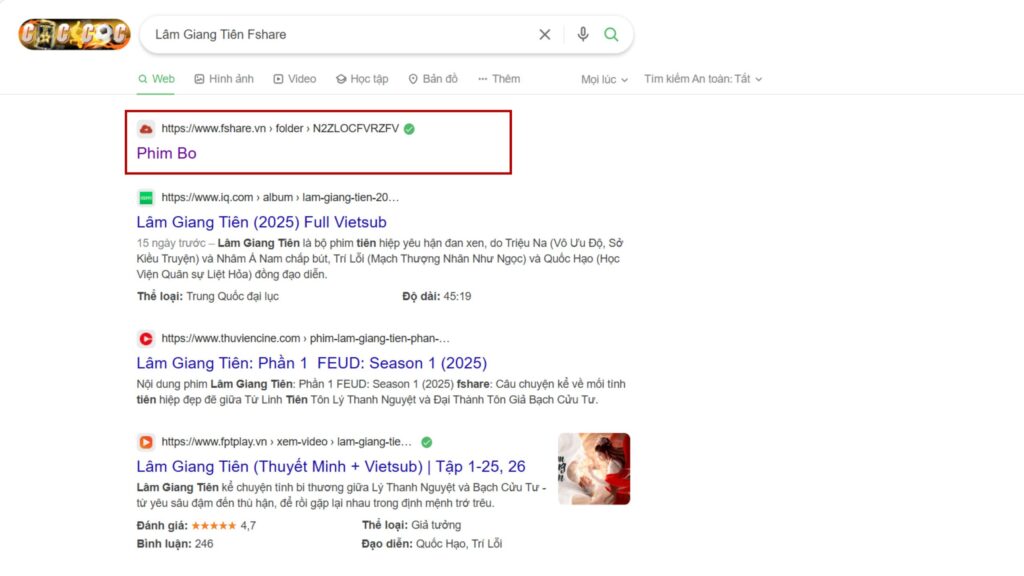Image resolution: width=1024 pixels, height=576 pixels.
Task: Click the Học tập graduation cap icon
Action: [341, 79]
